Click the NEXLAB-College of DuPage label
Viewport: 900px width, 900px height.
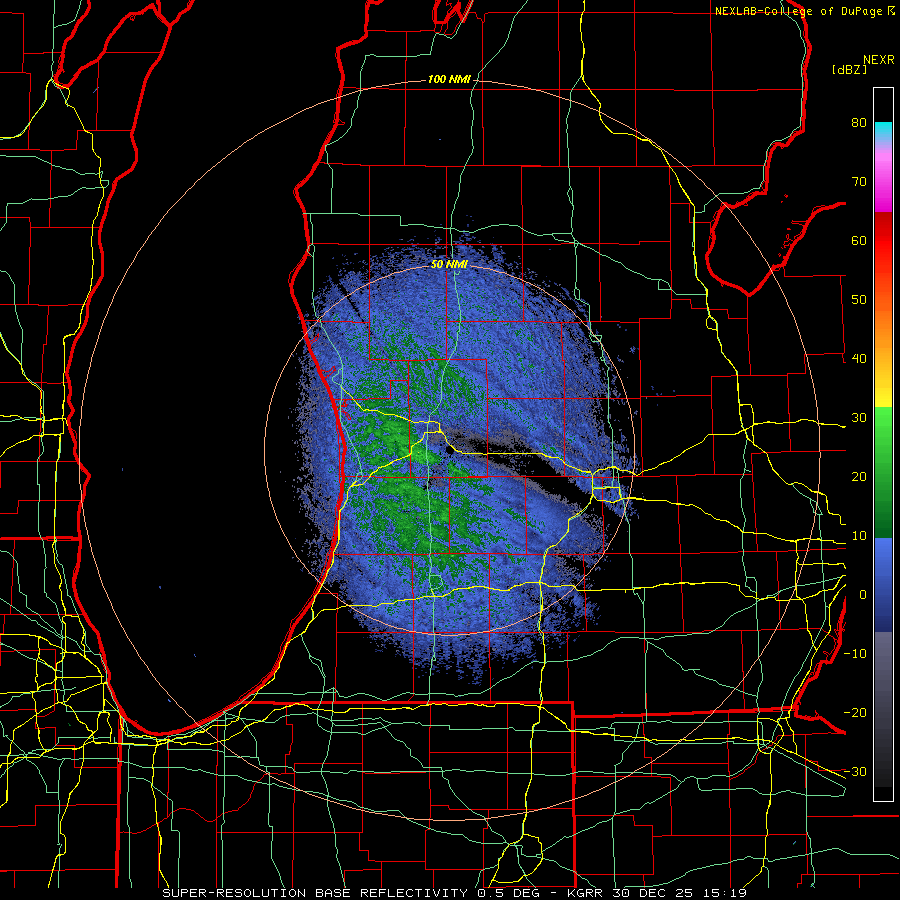click(x=801, y=11)
